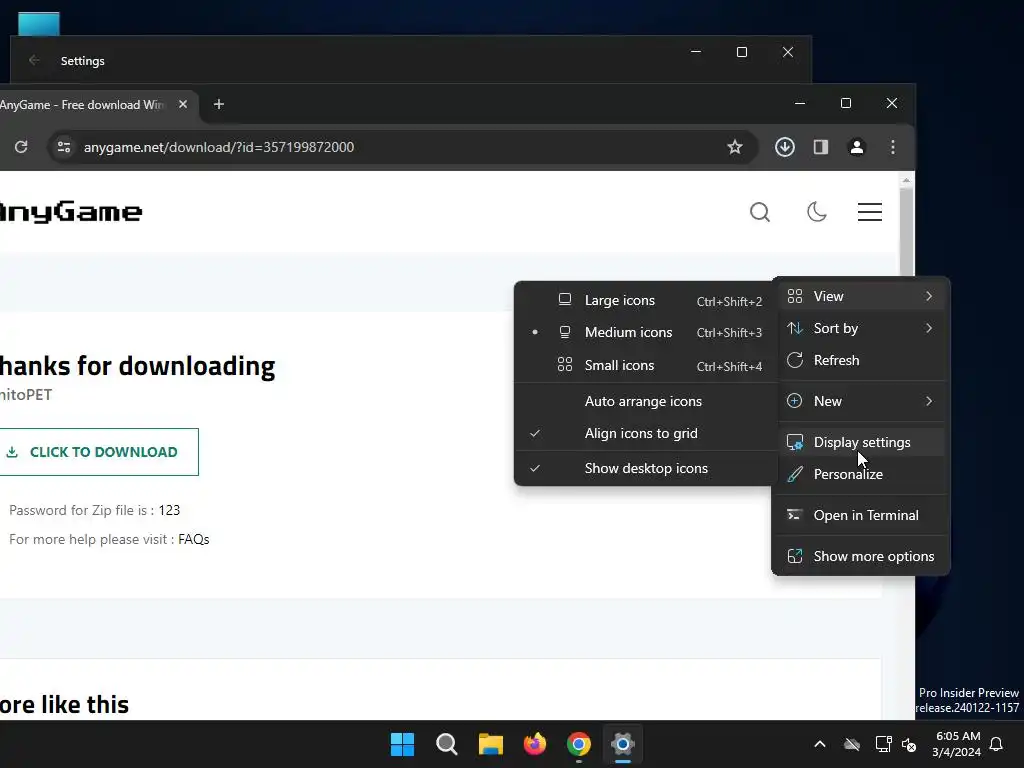Viewport: 1024px width, 768px height.
Task: Select Open in Terminal
Action: [x=861, y=515]
